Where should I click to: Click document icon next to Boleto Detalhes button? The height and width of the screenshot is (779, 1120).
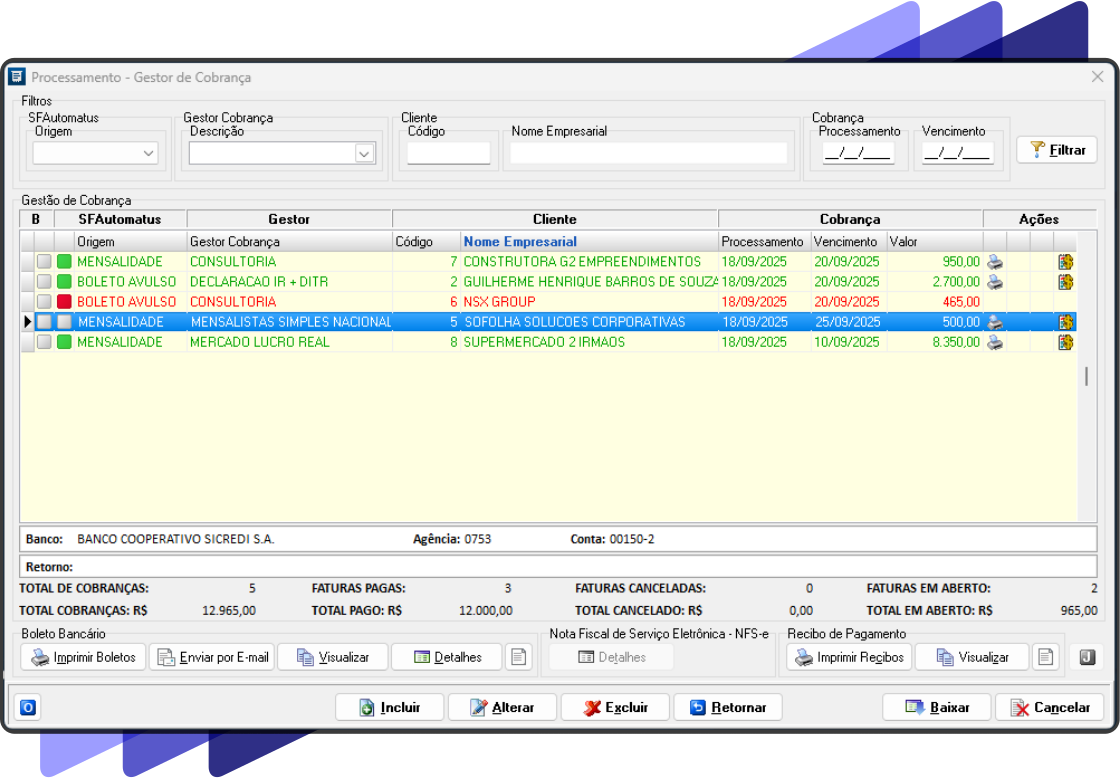[518, 657]
